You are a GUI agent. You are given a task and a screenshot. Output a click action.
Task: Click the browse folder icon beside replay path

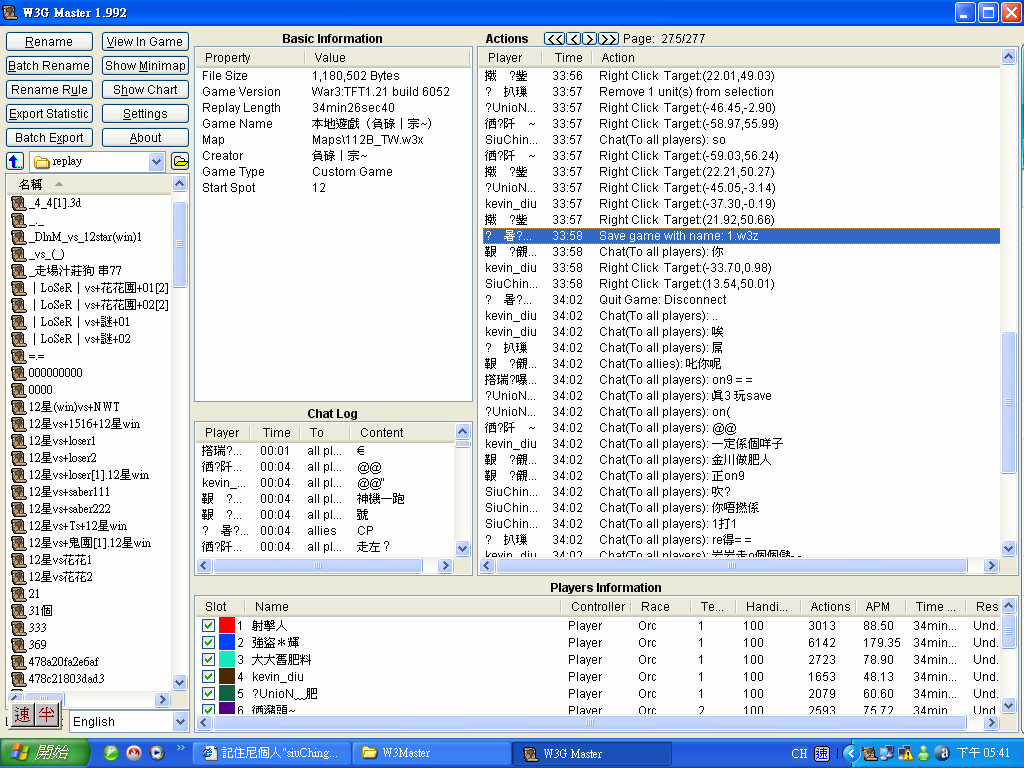tap(180, 161)
